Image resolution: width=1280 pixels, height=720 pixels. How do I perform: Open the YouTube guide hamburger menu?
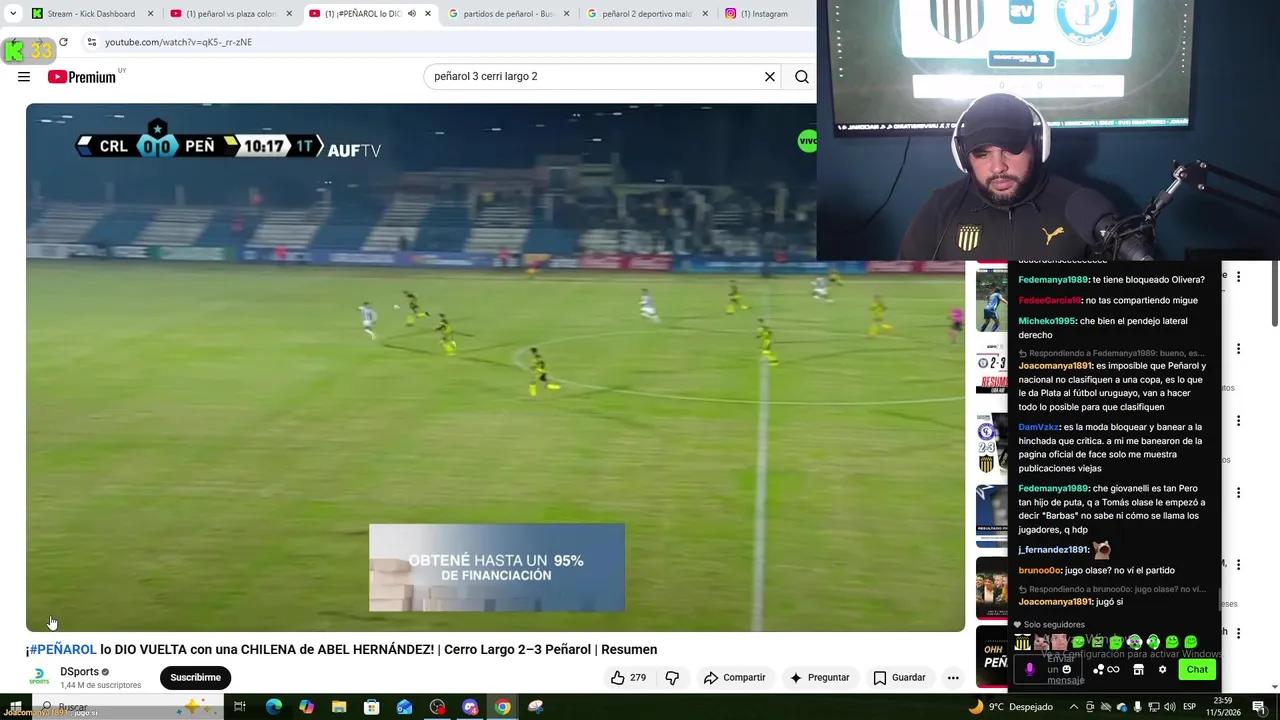coord(24,77)
